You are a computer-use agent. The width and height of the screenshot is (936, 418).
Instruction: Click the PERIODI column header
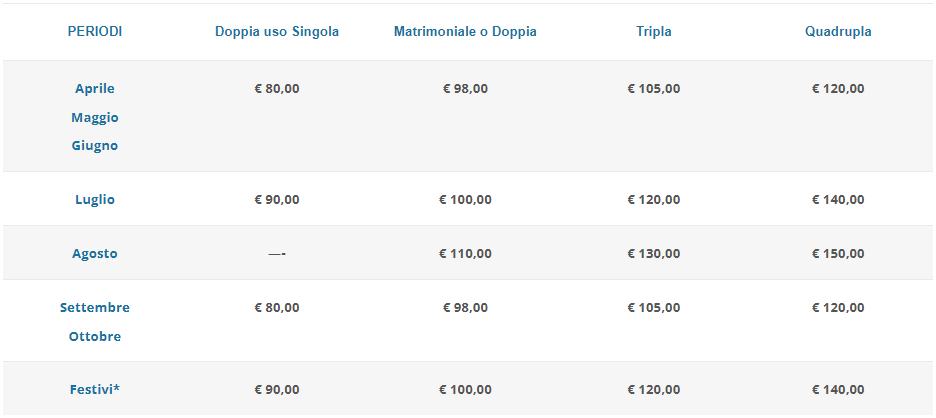pyautogui.click(x=95, y=32)
